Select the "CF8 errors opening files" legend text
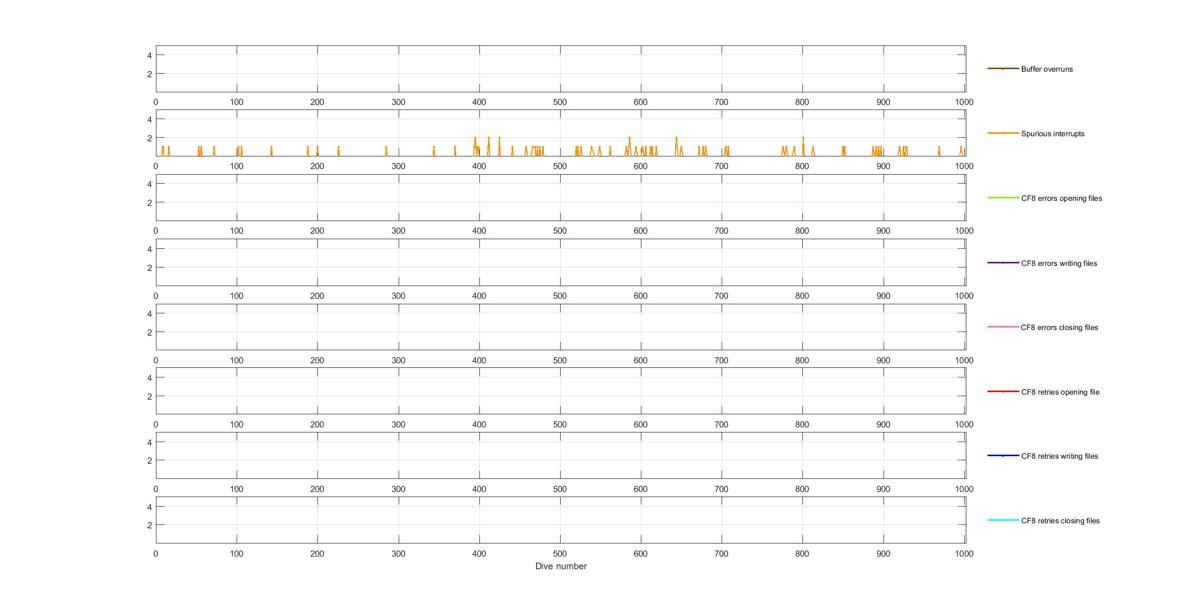This screenshot has width=1200, height=611. pyautogui.click(x=1061, y=198)
